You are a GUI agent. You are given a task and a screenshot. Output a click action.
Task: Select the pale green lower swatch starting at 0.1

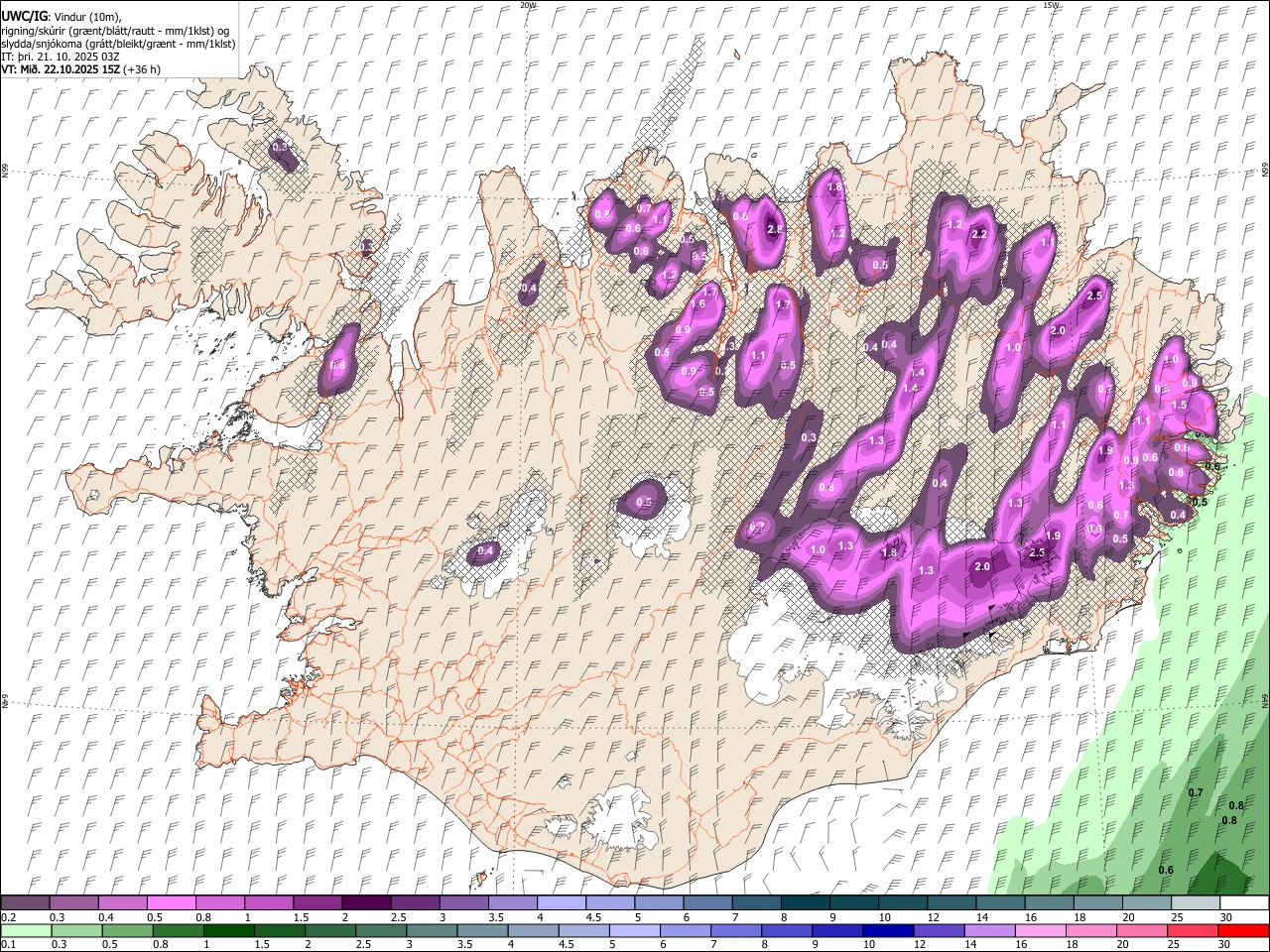(26, 931)
